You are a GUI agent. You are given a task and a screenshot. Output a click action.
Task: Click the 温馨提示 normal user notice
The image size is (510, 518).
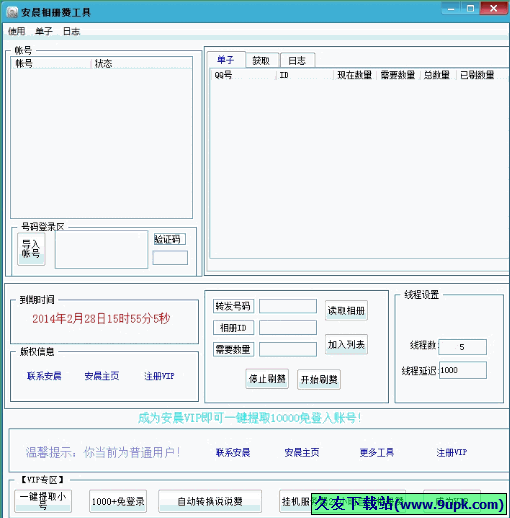point(103,452)
